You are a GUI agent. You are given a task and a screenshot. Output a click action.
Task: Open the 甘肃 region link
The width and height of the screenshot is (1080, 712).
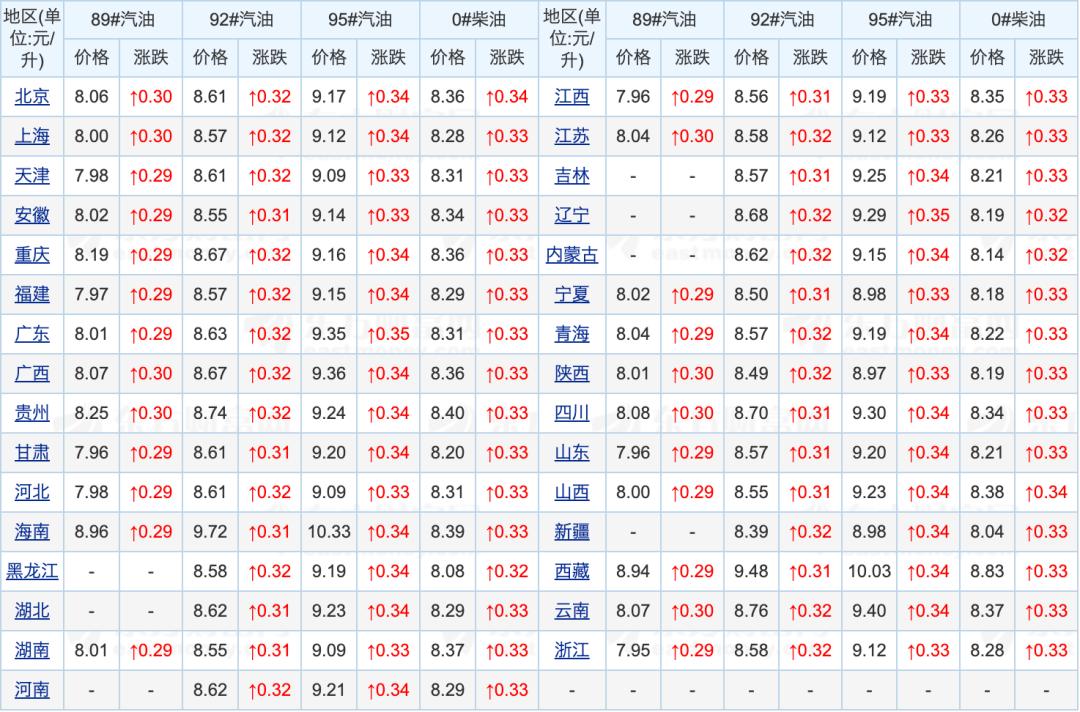pyautogui.click(x=32, y=452)
